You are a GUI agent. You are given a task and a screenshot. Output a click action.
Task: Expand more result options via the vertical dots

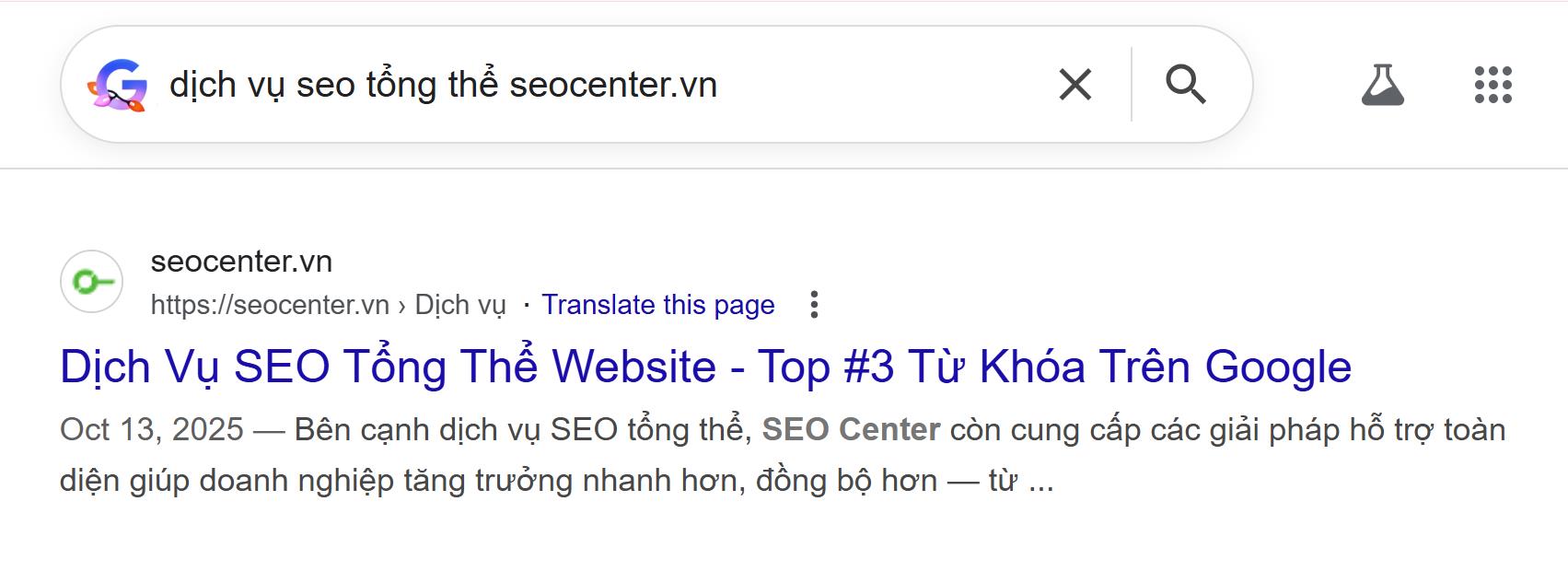pos(814,305)
